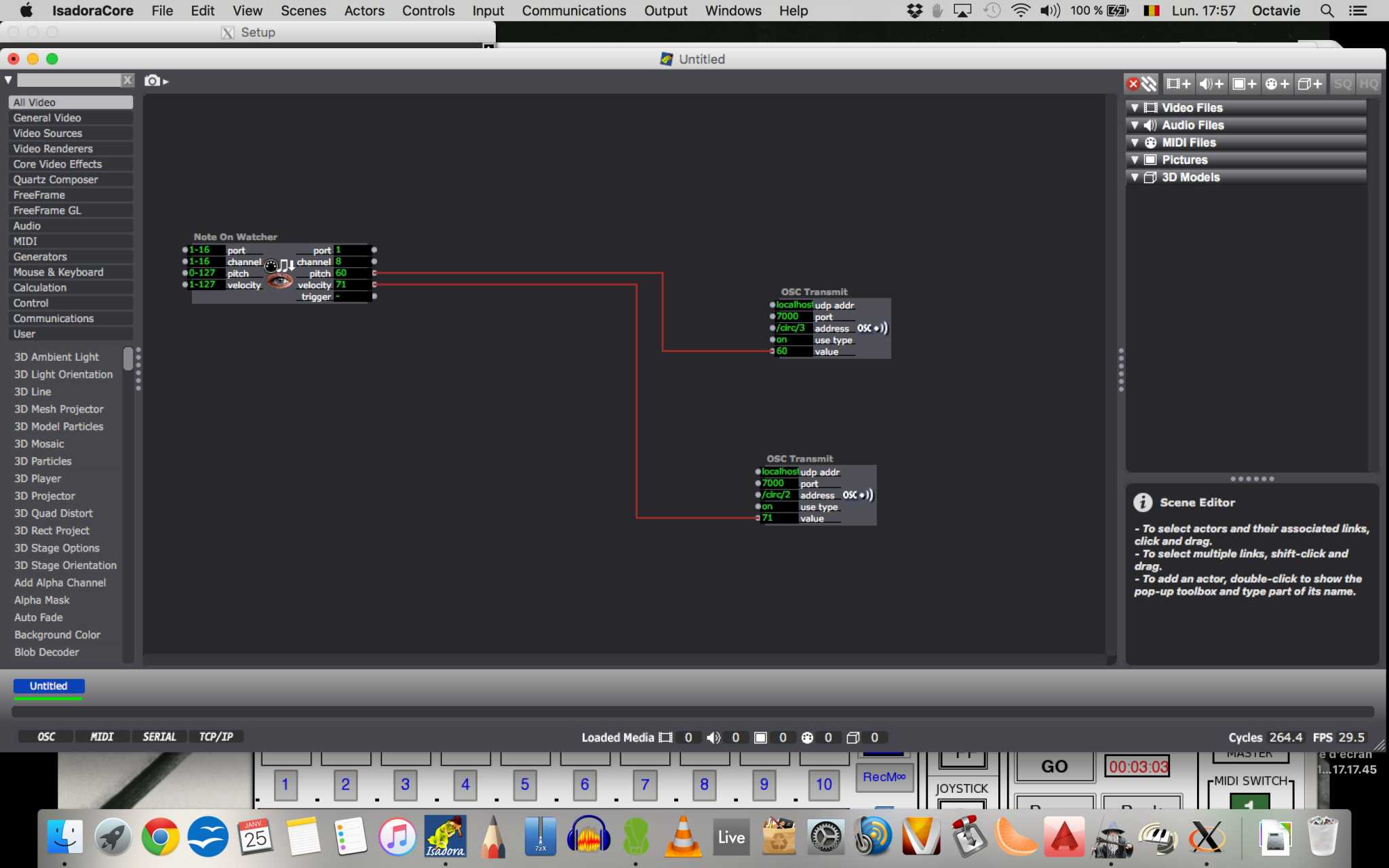Click the add audio file icon
The width and height of the screenshot is (1389, 868).
tap(1211, 83)
